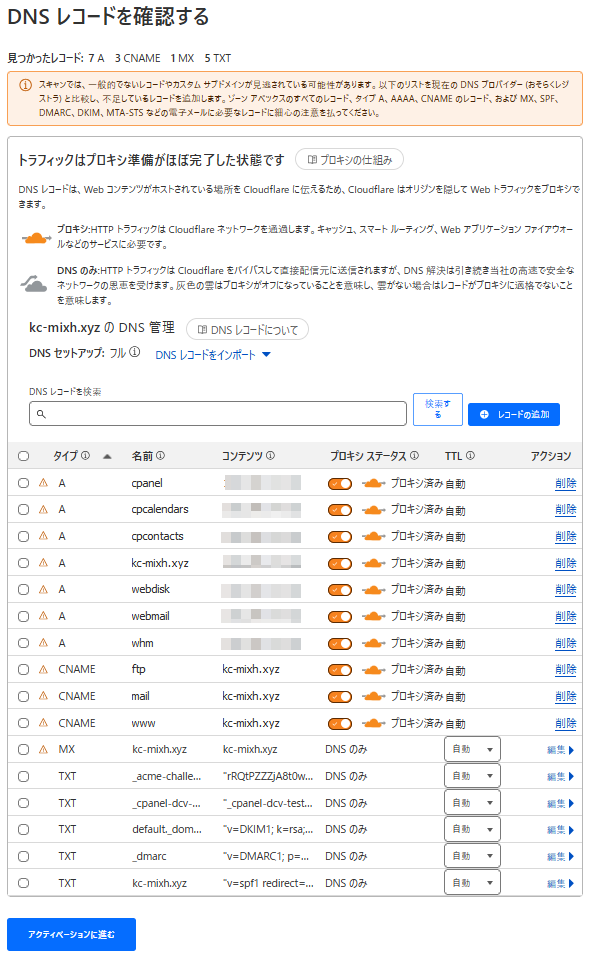Click the warning icon in the webdisk row
The height and width of the screenshot is (964, 600).
pos(43,590)
